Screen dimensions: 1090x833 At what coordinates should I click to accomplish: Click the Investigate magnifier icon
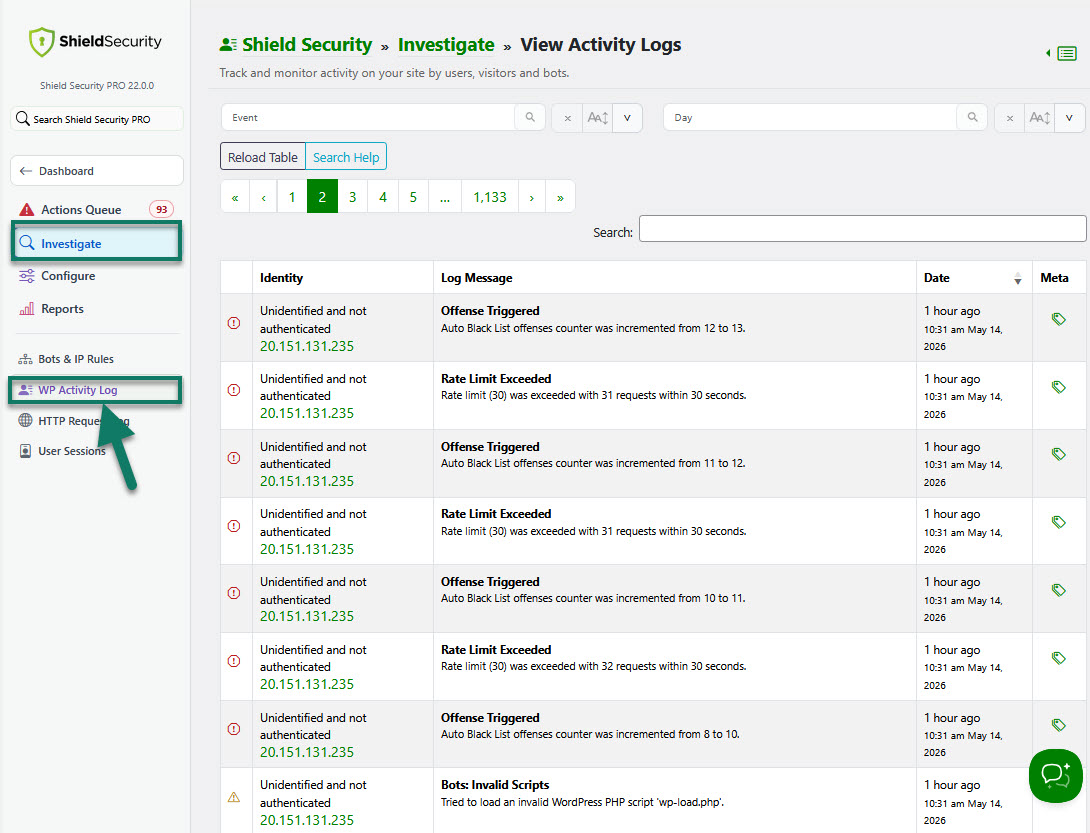[26, 243]
